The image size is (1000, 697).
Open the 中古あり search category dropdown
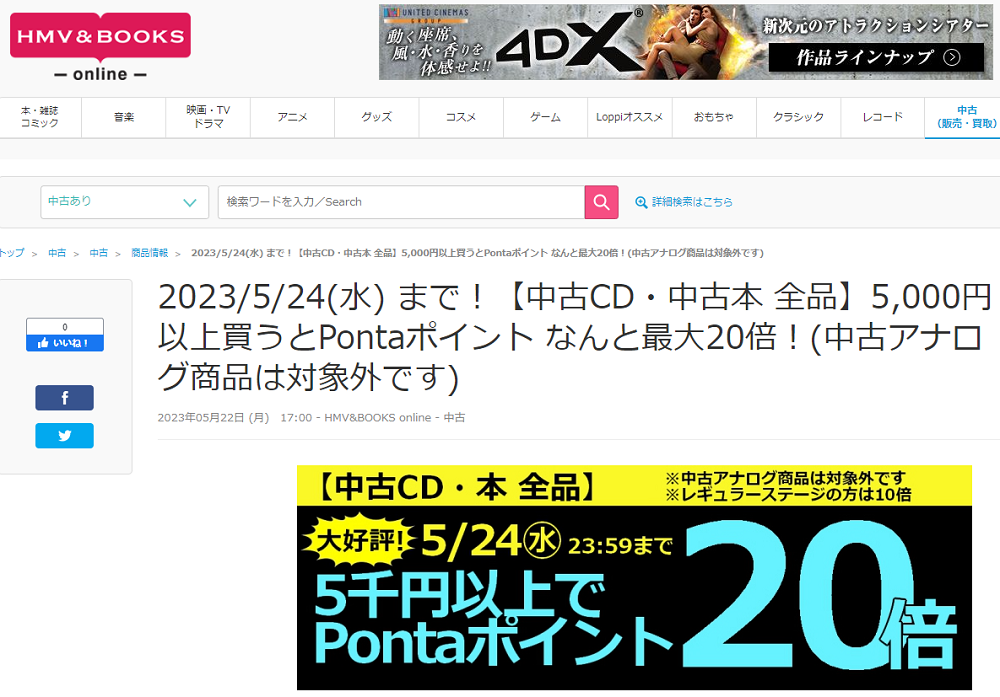click(x=124, y=202)
